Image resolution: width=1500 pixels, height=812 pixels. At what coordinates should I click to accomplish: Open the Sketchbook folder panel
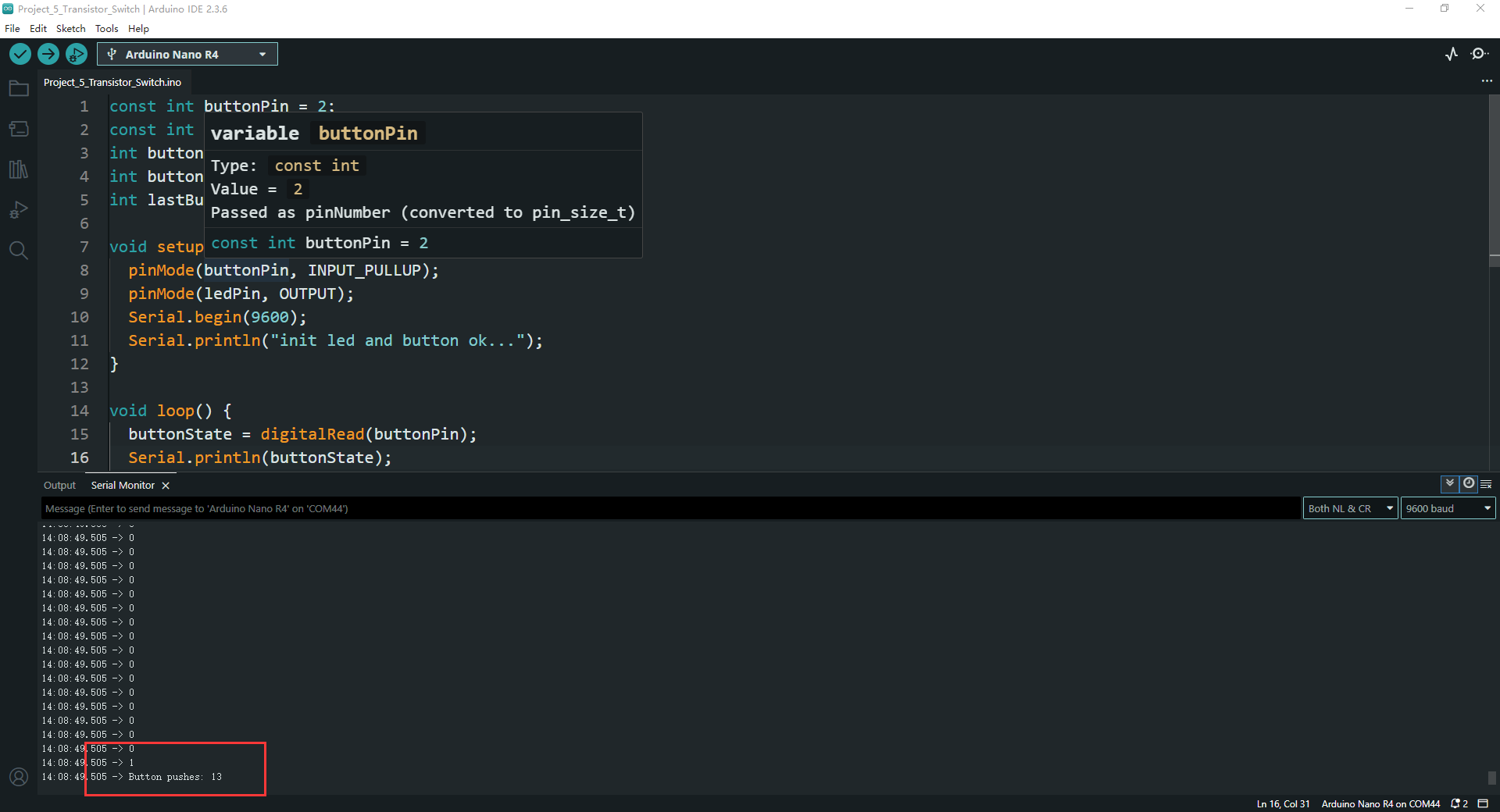[x=19, y=89]
